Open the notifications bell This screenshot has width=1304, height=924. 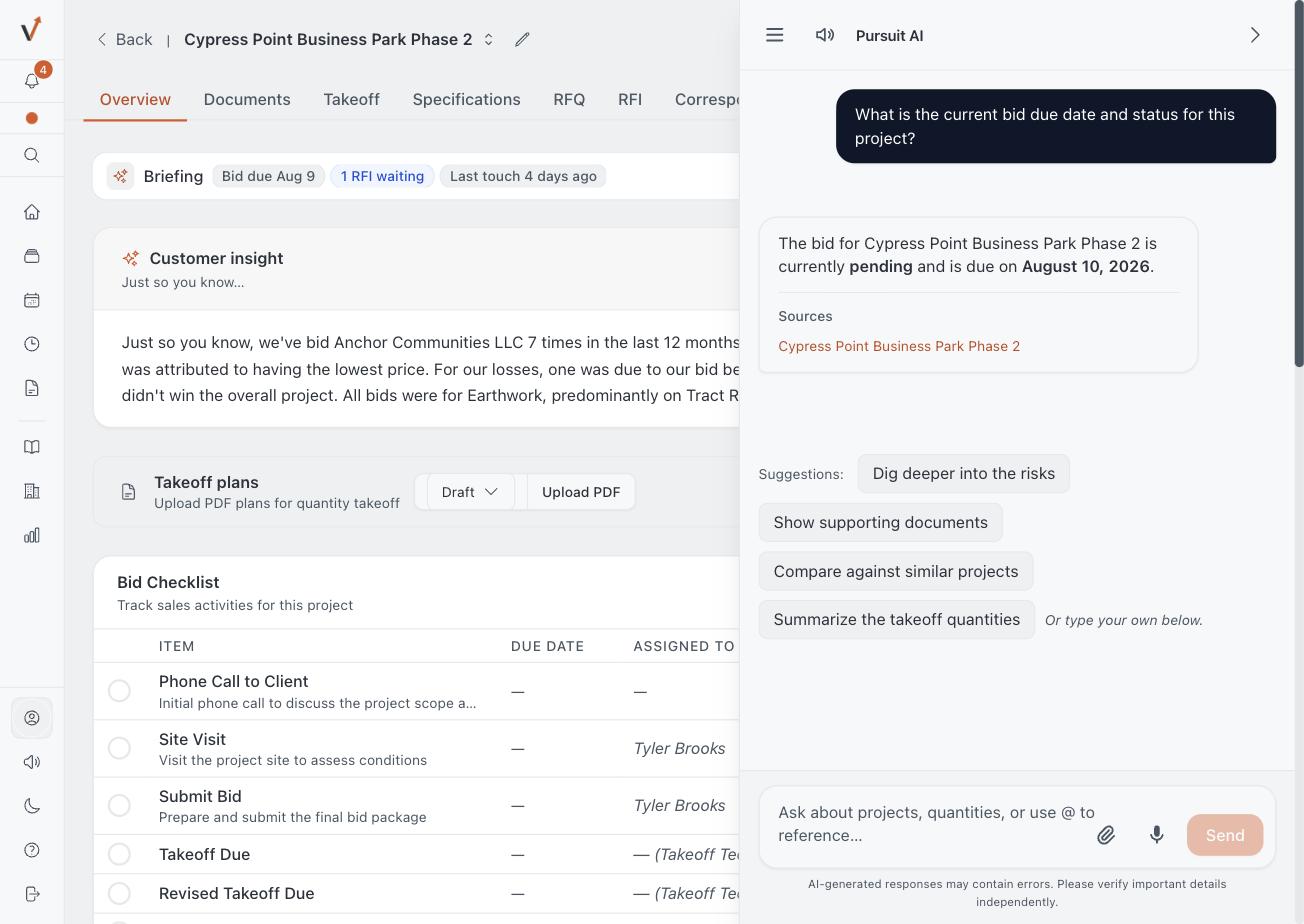[32, 81]
